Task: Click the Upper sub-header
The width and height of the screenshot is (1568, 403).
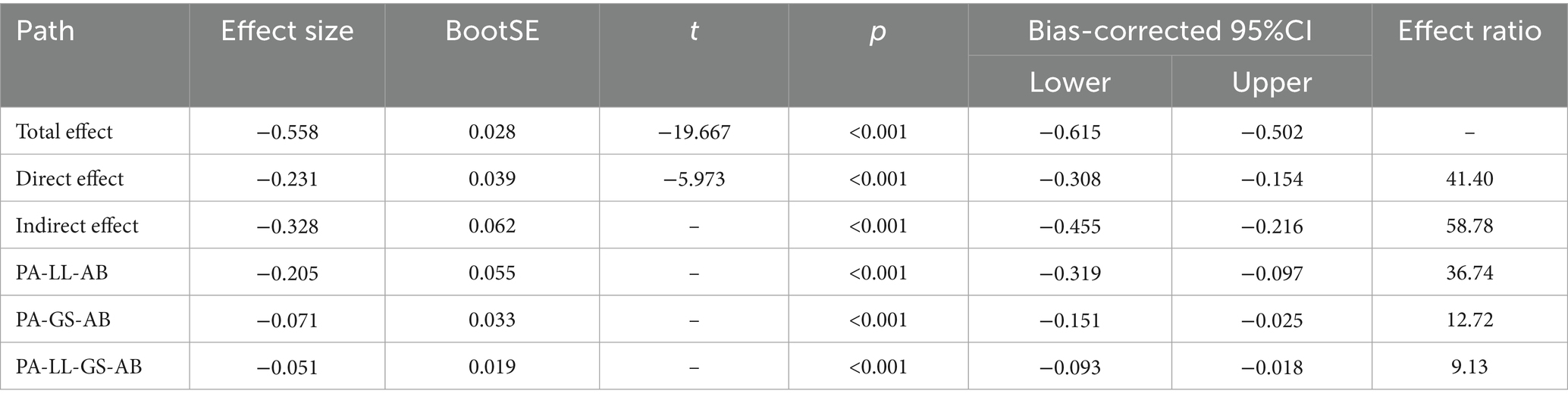Action: pyautogui.click(x=1272, y=83)
